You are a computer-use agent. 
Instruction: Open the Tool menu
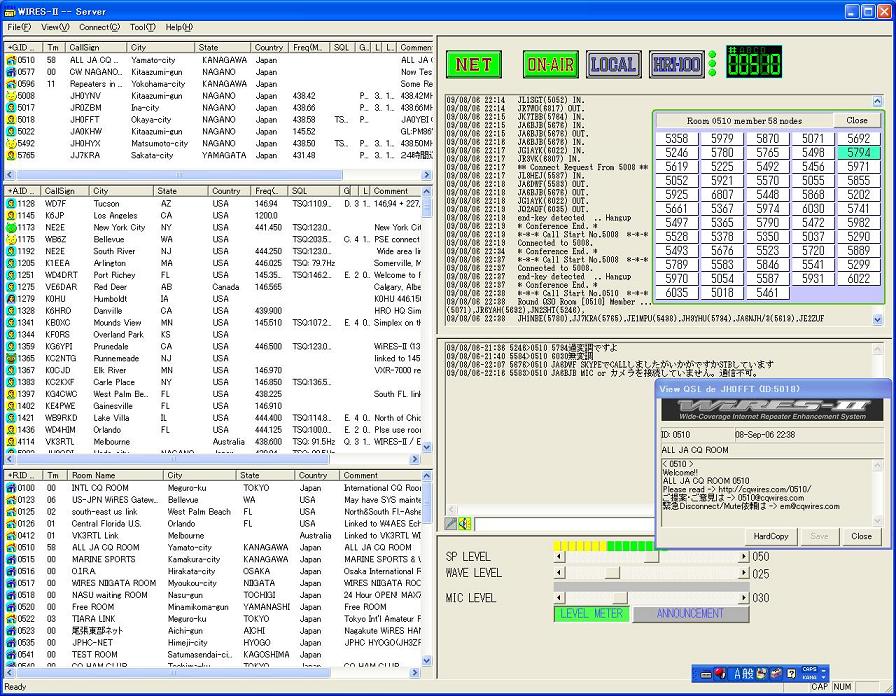click(x=142, y=27)
